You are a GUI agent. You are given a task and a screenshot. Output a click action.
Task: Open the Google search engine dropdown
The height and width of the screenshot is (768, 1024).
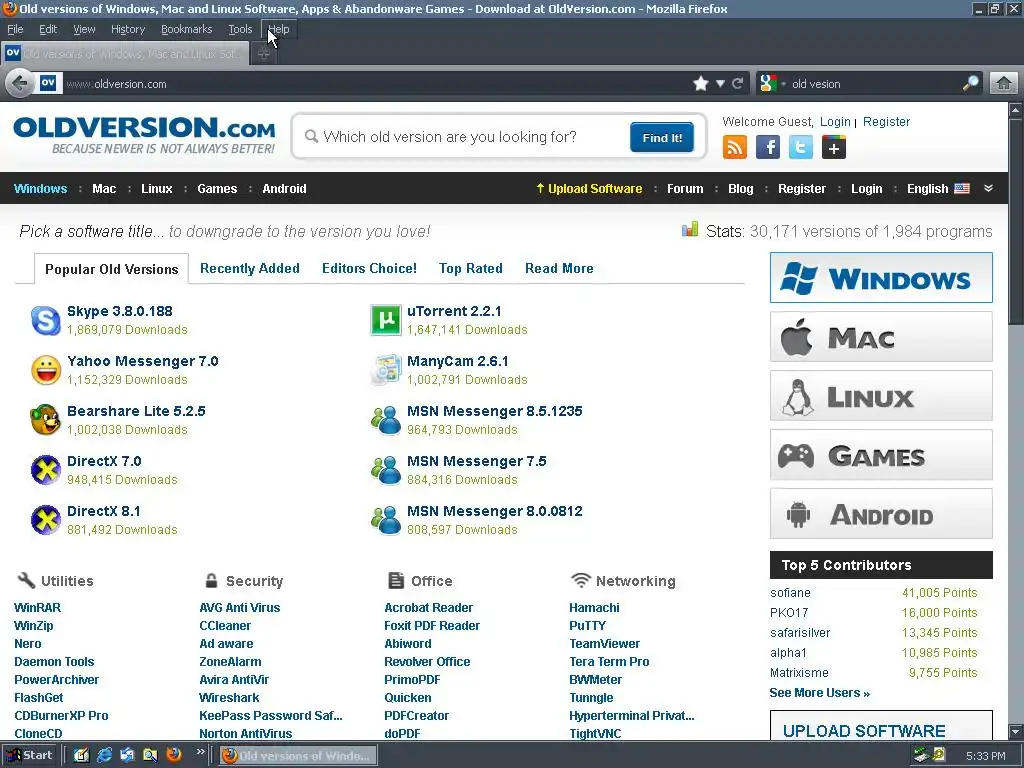coord(773,84)
